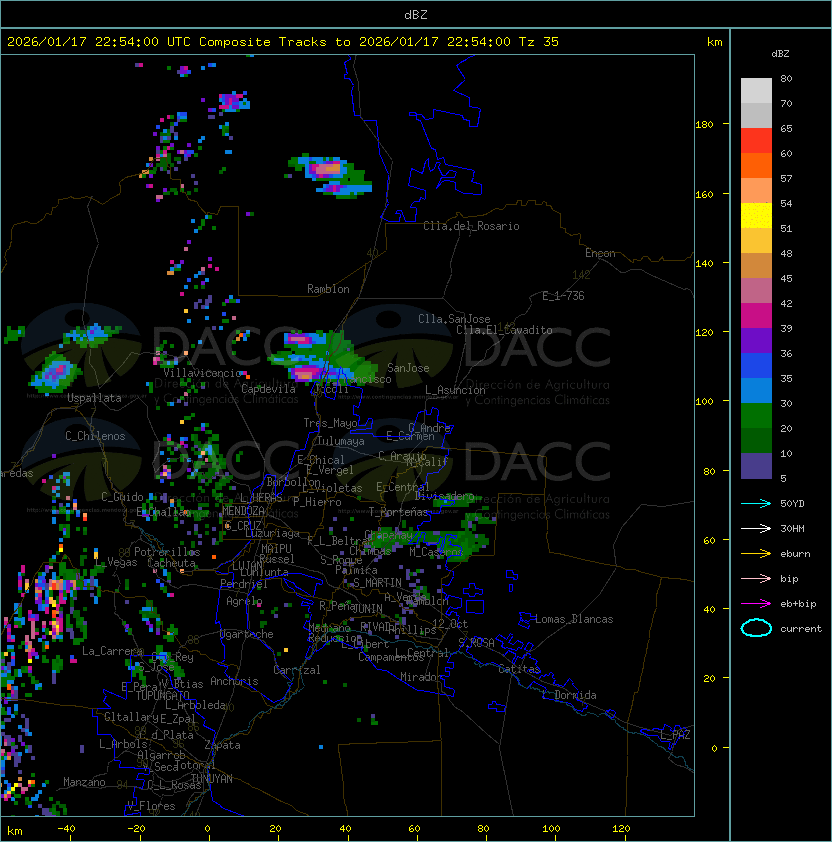The height and width of the screenshot is (842, 832).
Task: Click the 'Lomas_Blancas' place label
Action: click(x=574, y=619)
